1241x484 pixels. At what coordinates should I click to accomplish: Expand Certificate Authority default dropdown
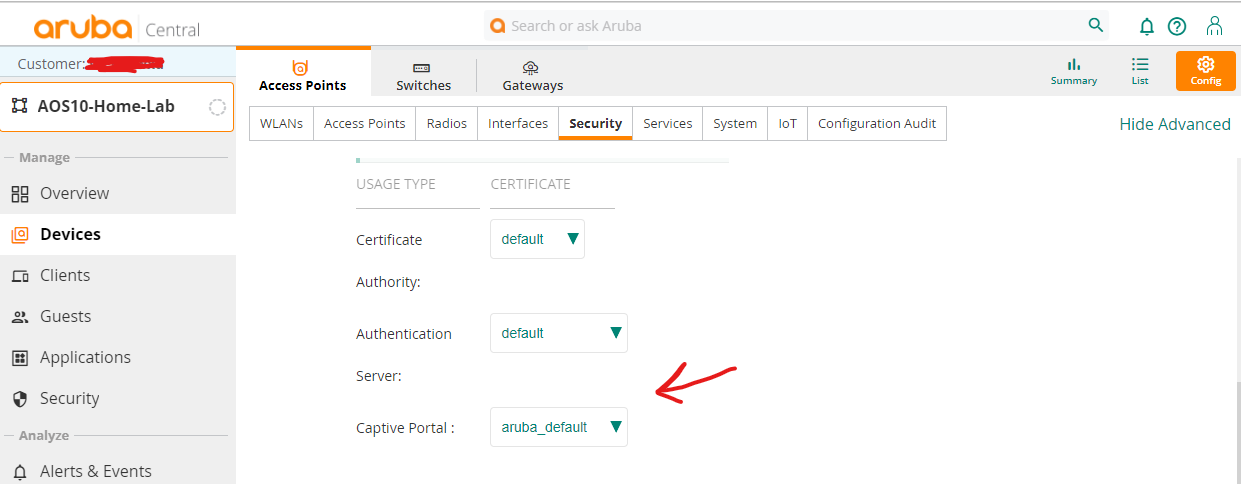click(537, 239)
